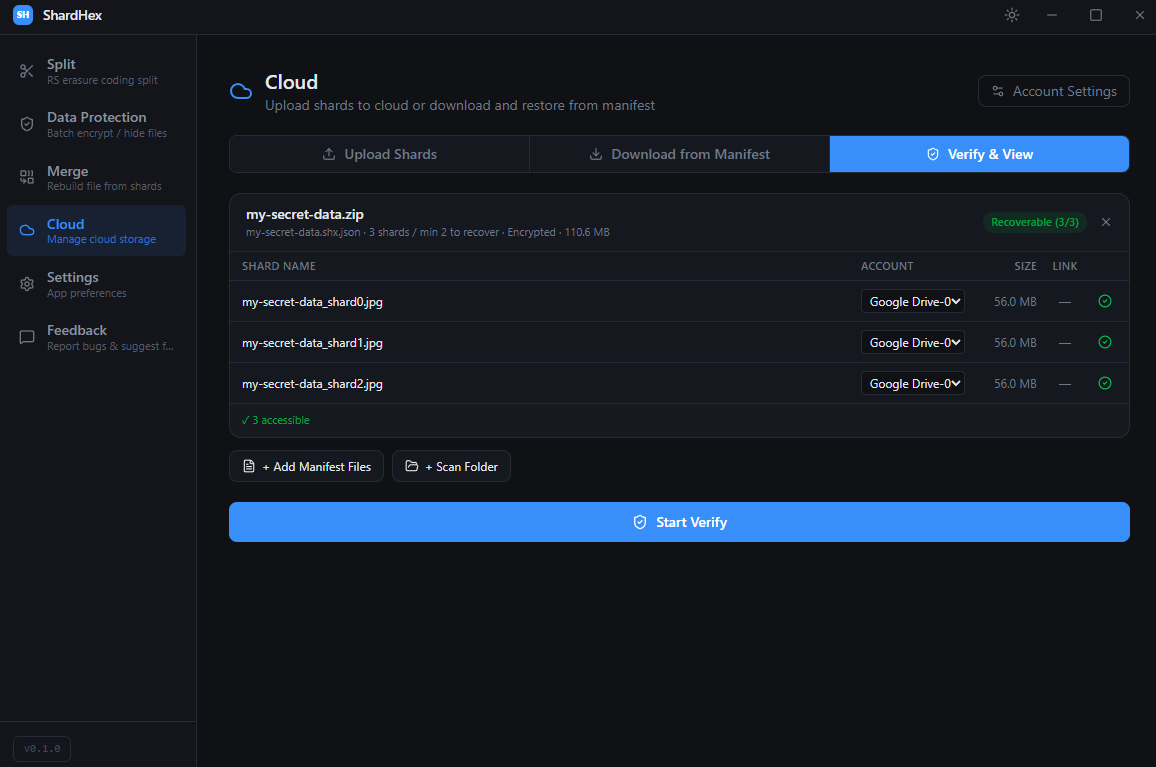1156x767 pixels.
Task: Open Split section via scissors icon
Action: pyautogui.click(x=27, y=71)
